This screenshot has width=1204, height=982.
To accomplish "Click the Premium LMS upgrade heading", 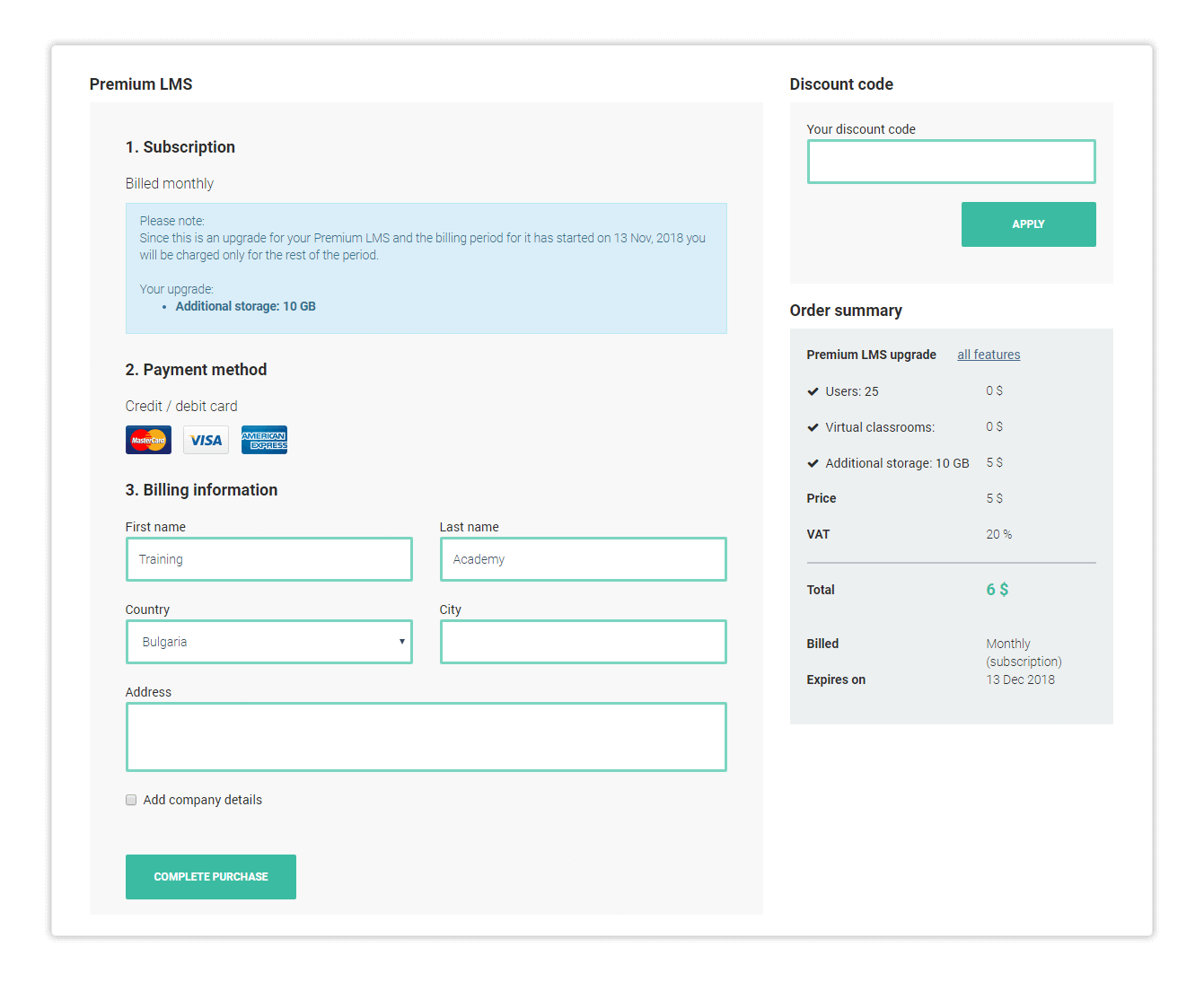I will coord(872,355).
